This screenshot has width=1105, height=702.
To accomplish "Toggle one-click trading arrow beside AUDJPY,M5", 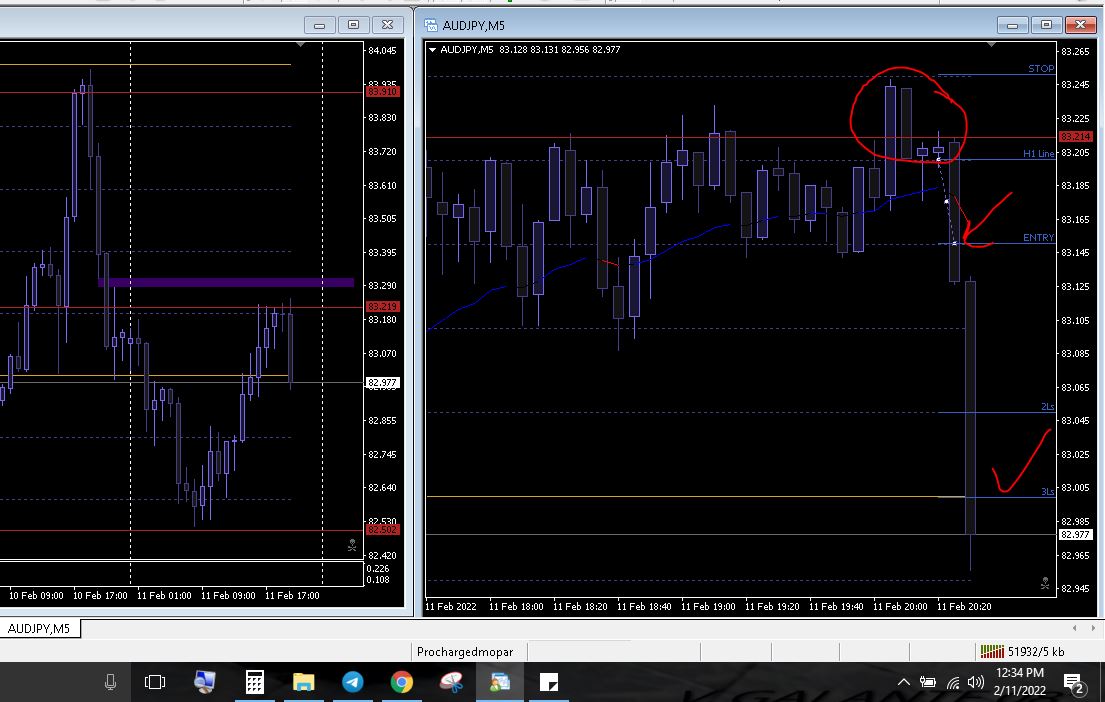I will point(433,49).
